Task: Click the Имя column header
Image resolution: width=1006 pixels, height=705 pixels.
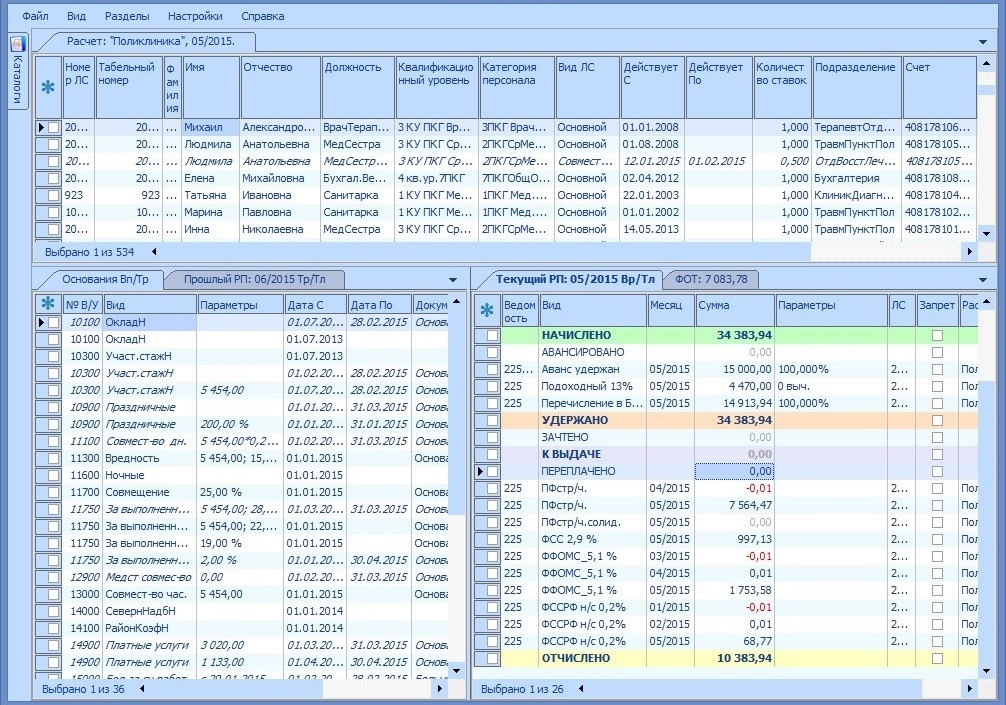Action: (210, 87)
